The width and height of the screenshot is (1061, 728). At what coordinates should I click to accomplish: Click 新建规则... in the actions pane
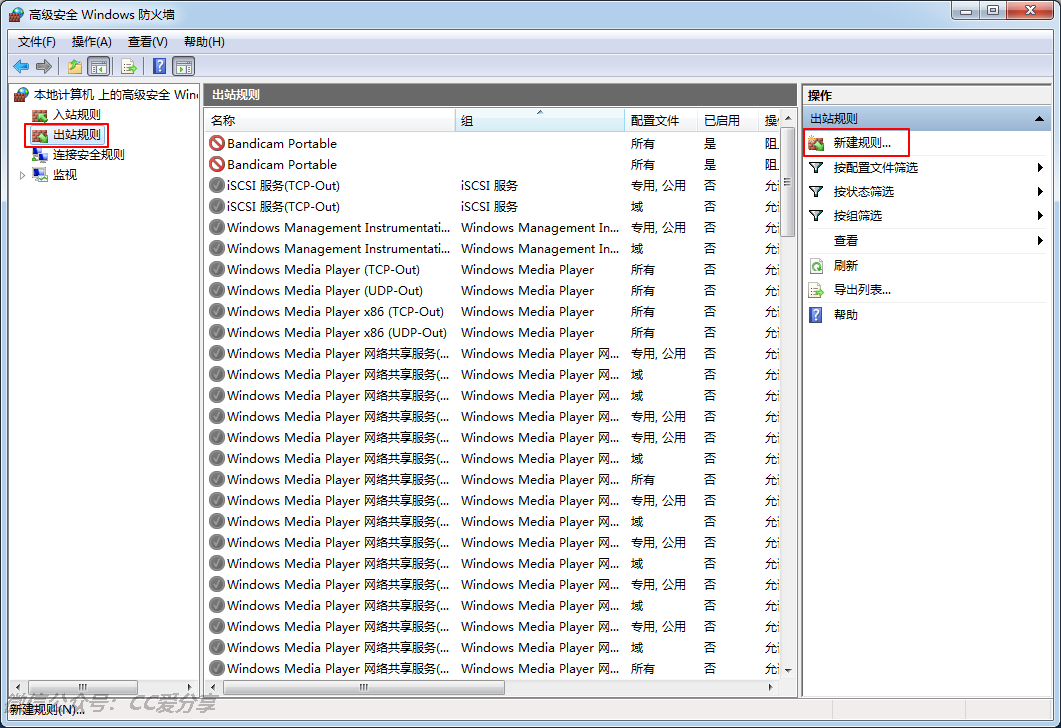pos(862,143)
